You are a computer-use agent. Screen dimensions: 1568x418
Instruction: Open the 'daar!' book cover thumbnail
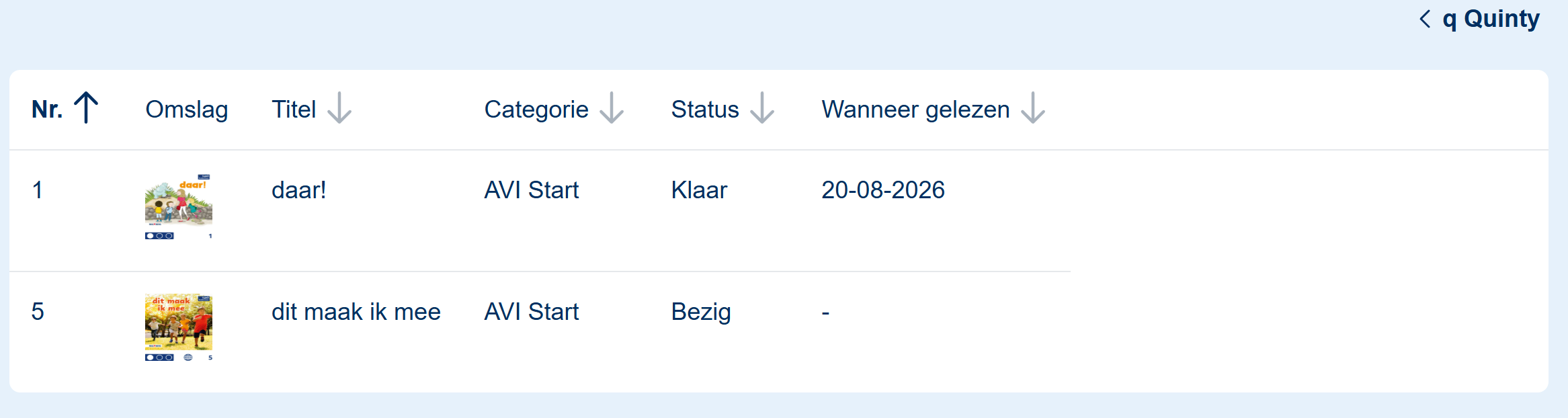point(179,207)
